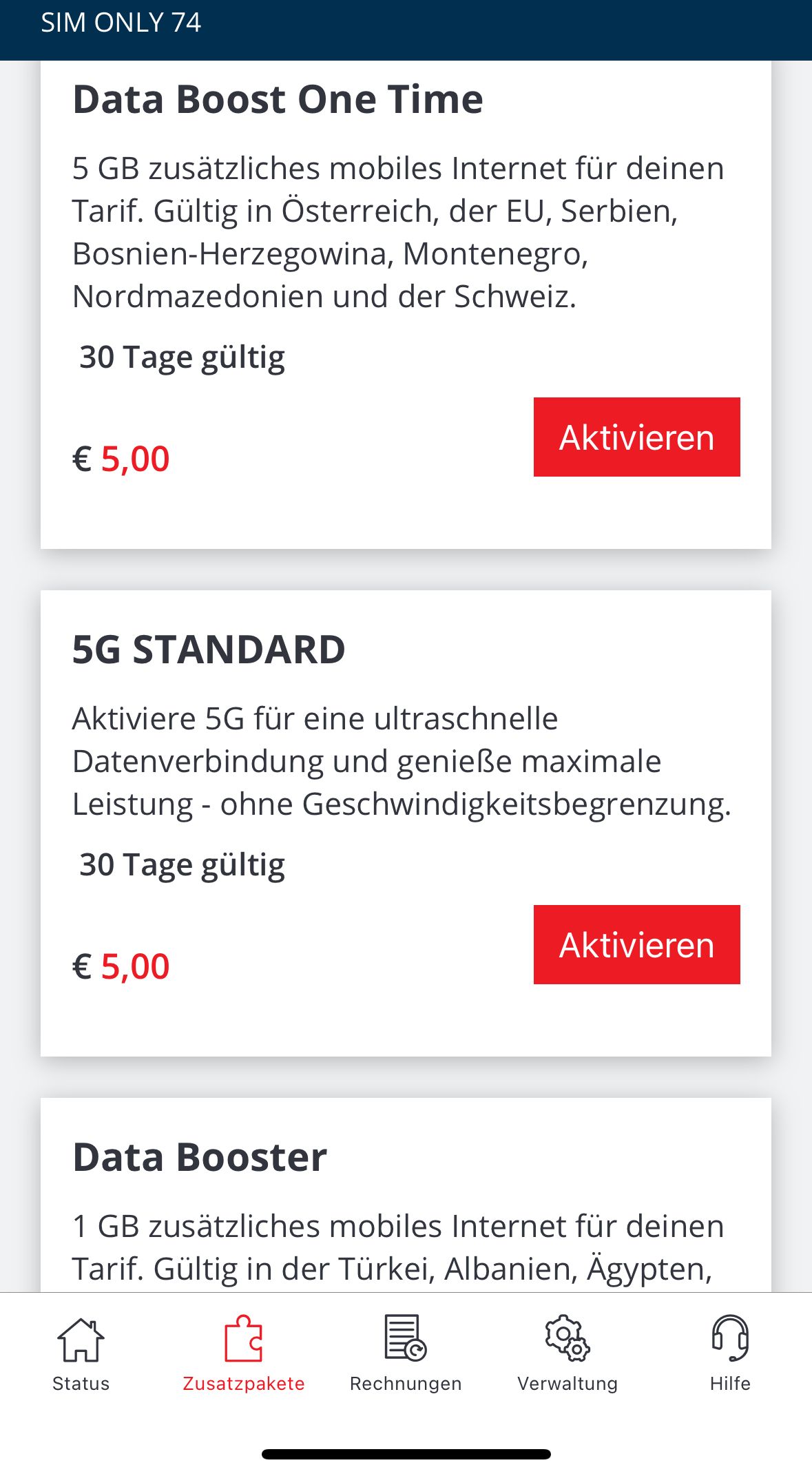Image resolution: width=812 pixels, height=1476 pixels.
Task: Tap the € 5,00 price of 5G STANDARD
Action: click(x=121, y=966)
